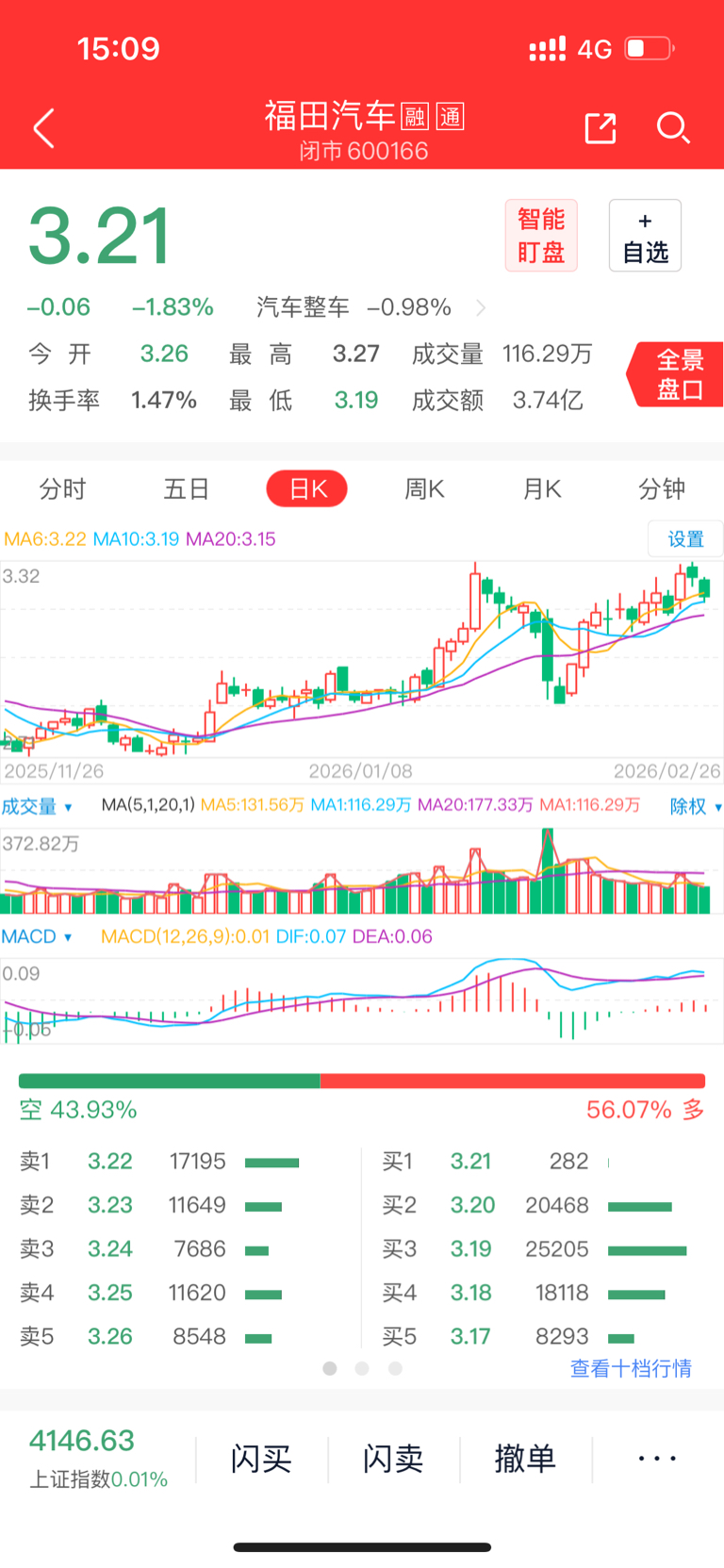Switch to 月K chart tab
This screenshot has height=1568, width=724.
pyautogui.click(x=542, y=488)
